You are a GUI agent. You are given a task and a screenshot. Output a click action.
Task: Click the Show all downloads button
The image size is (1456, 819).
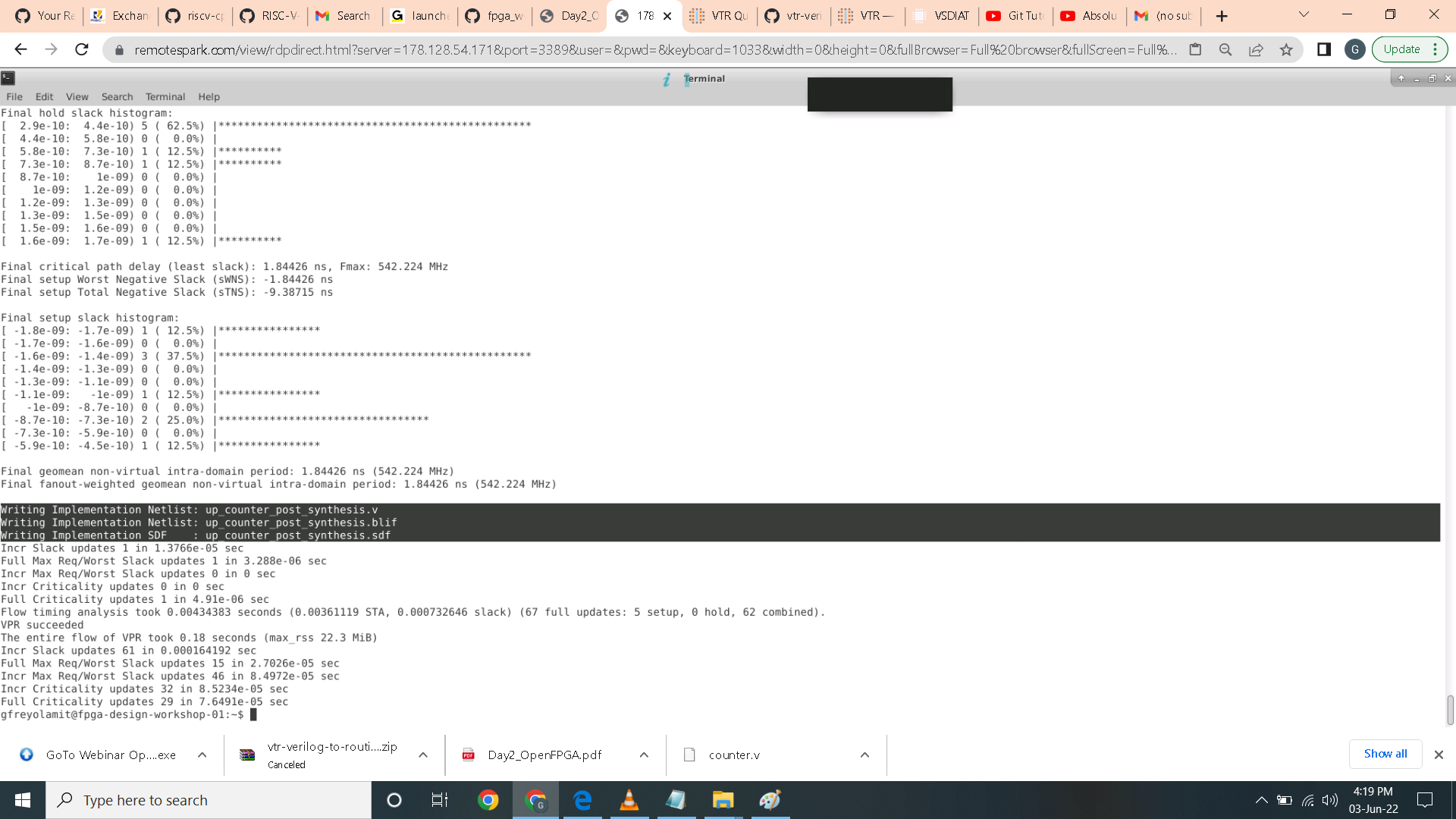(1385, 754)
